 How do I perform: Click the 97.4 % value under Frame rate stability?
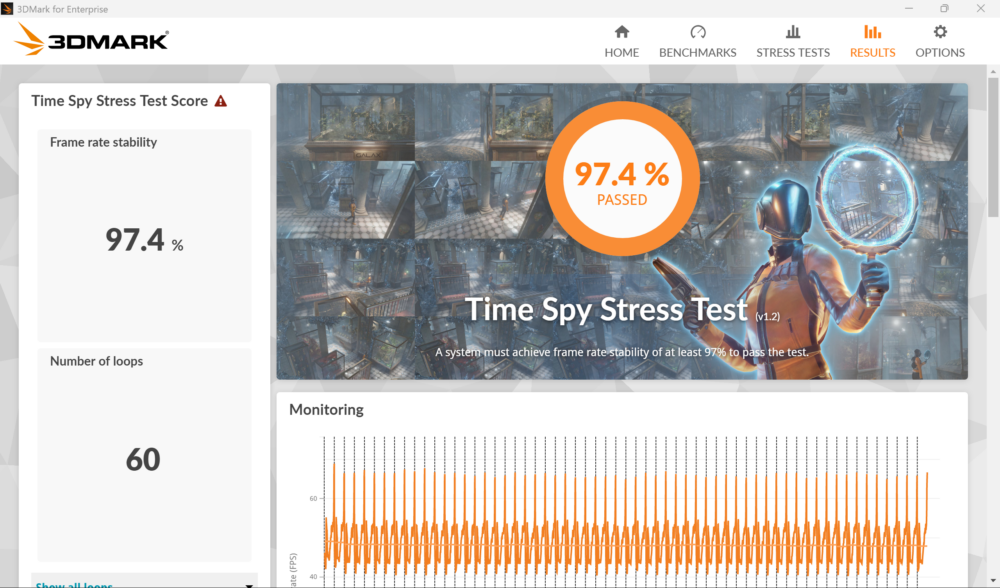(144, 240)
